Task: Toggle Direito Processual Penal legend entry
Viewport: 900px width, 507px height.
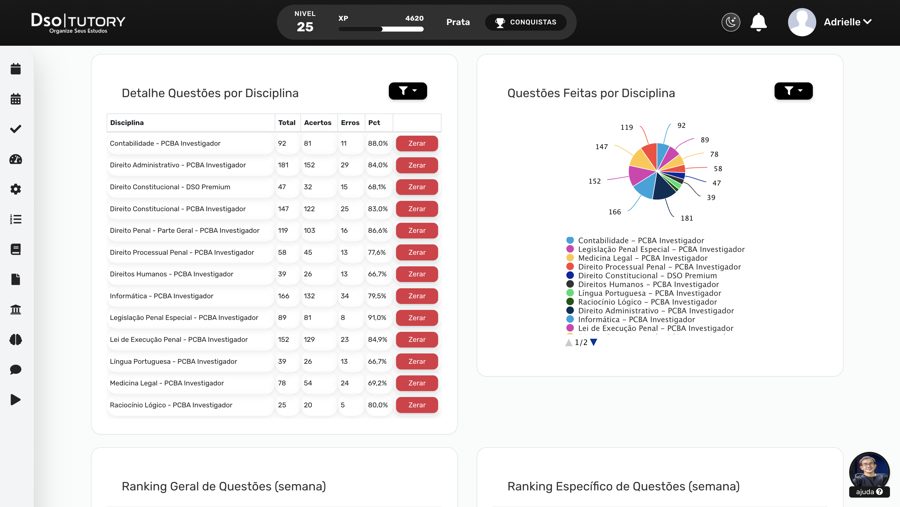Action: click(654, 267)
